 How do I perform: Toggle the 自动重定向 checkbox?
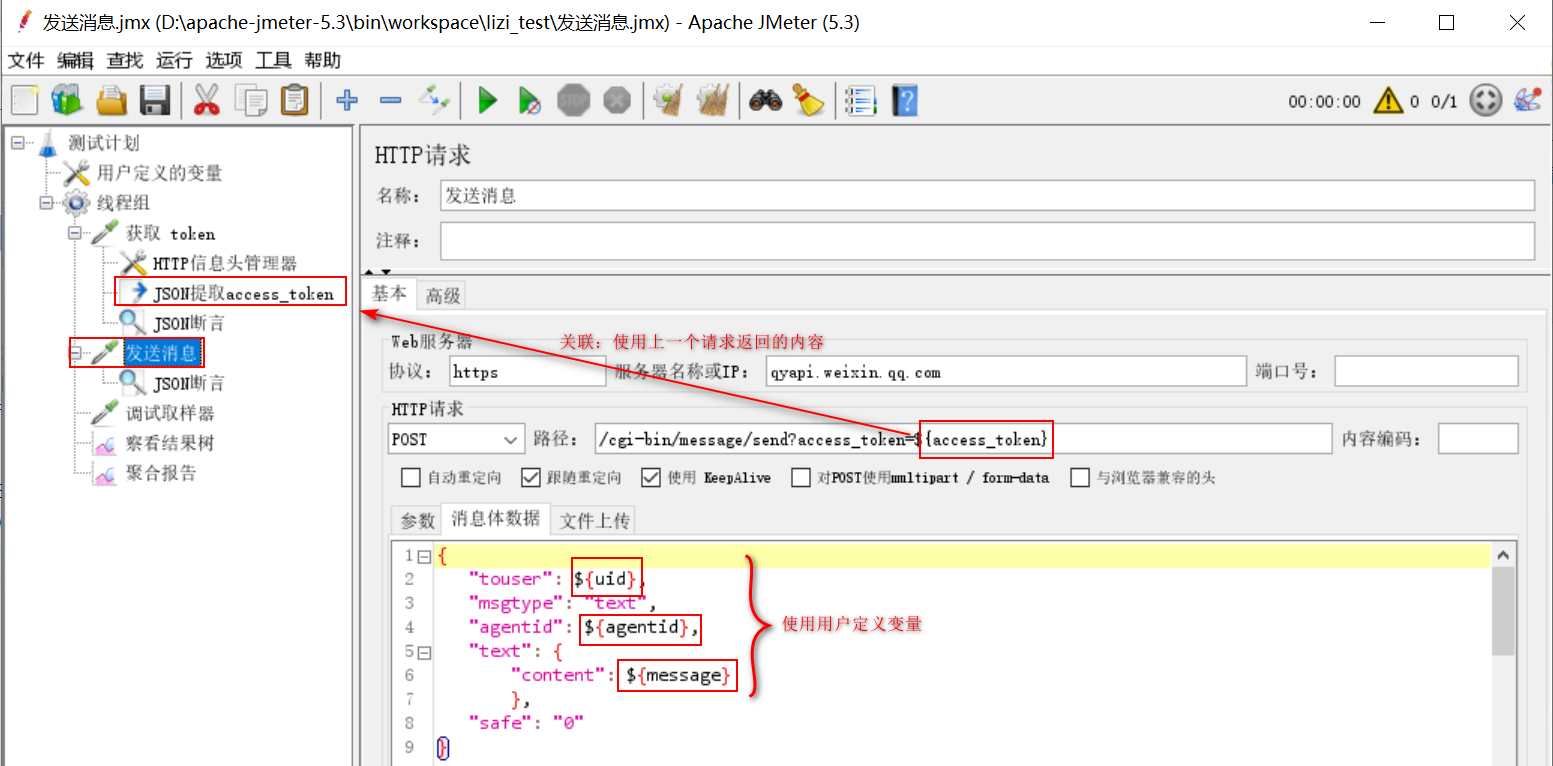[410, 477]
